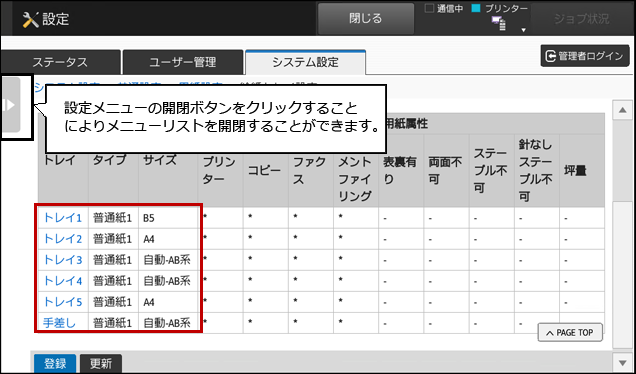Click the プリンター cyan indicator box

[x=476, y=9]
